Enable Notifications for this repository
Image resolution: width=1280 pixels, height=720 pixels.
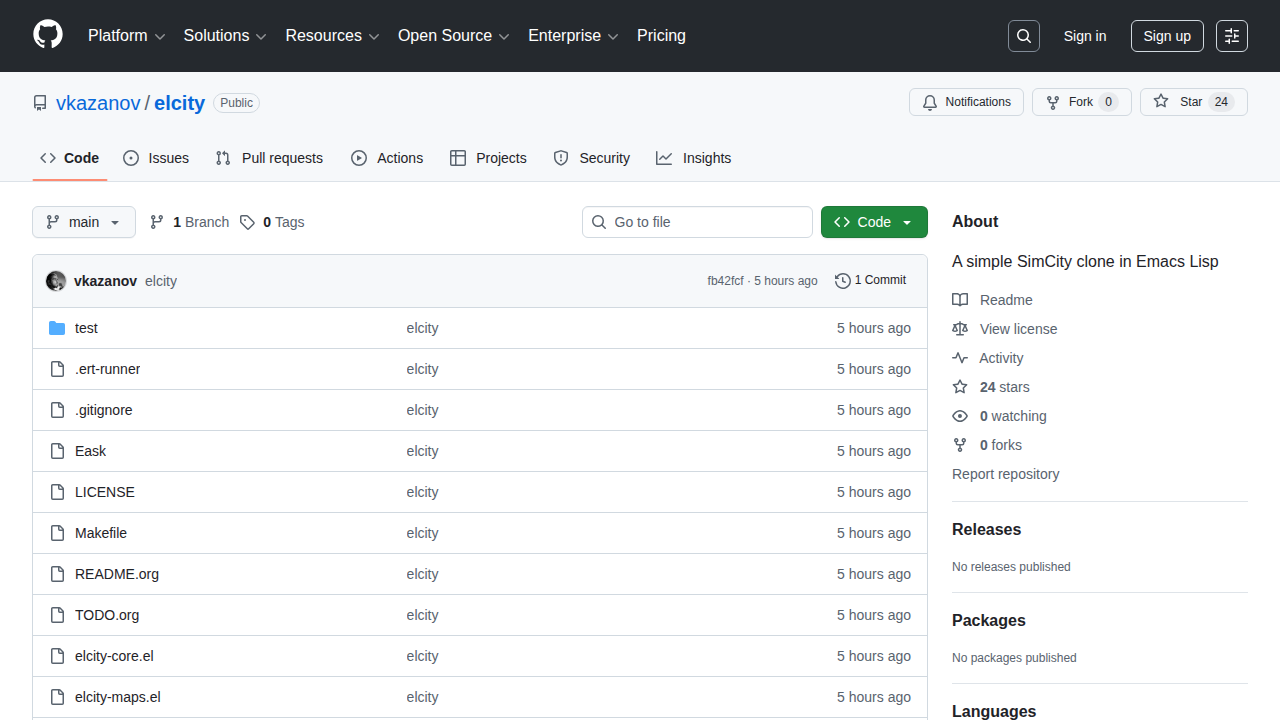click(966, 102)
